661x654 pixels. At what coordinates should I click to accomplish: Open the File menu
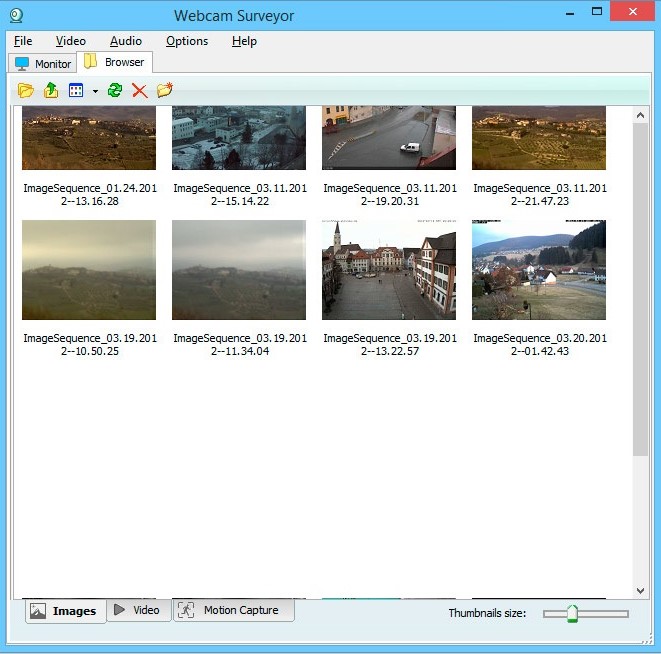coord(23,41)
